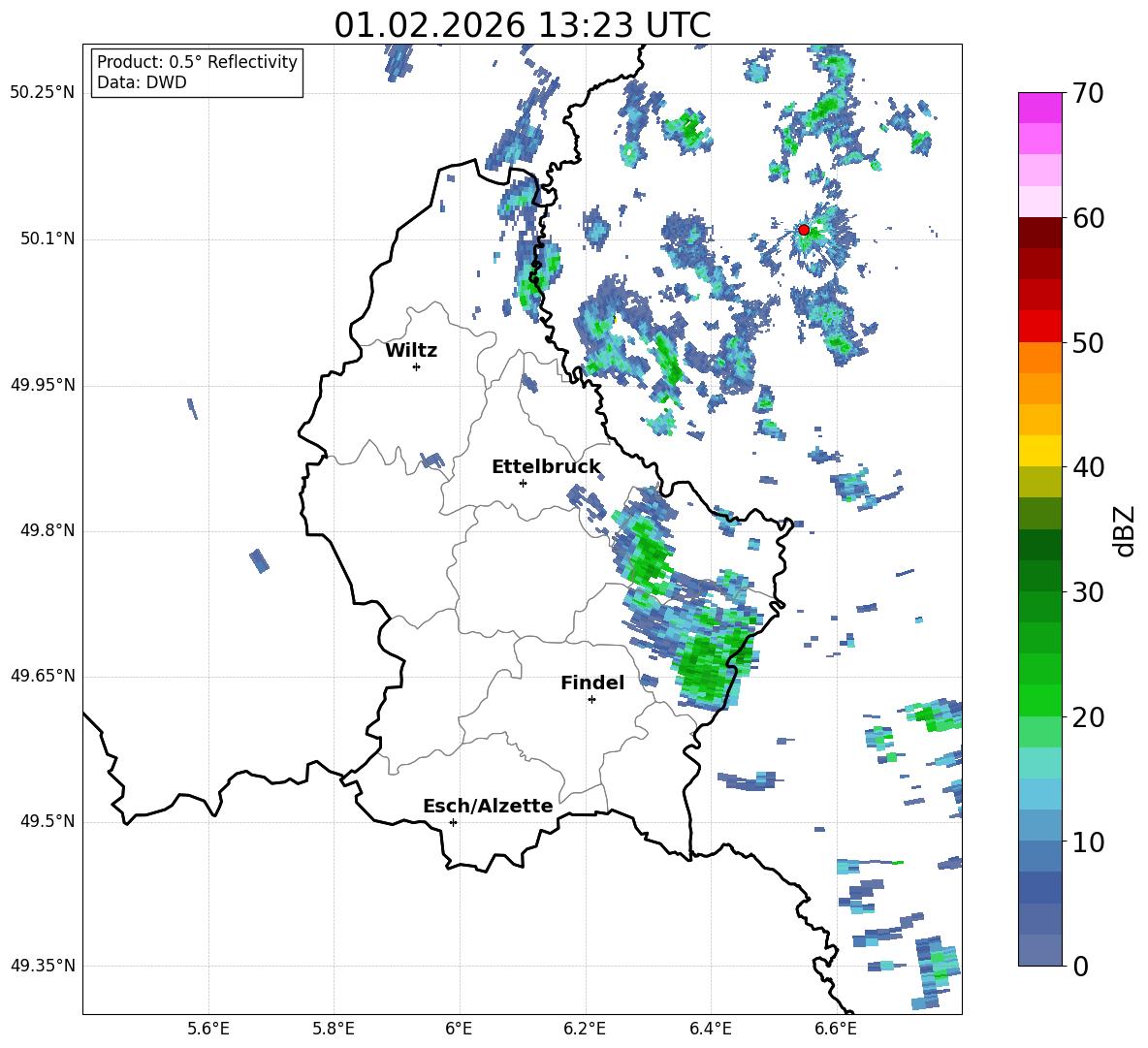Screen dimensions: 1148x1048
Task: Click the colorbar tick value 20
Action: (1088, 717)
